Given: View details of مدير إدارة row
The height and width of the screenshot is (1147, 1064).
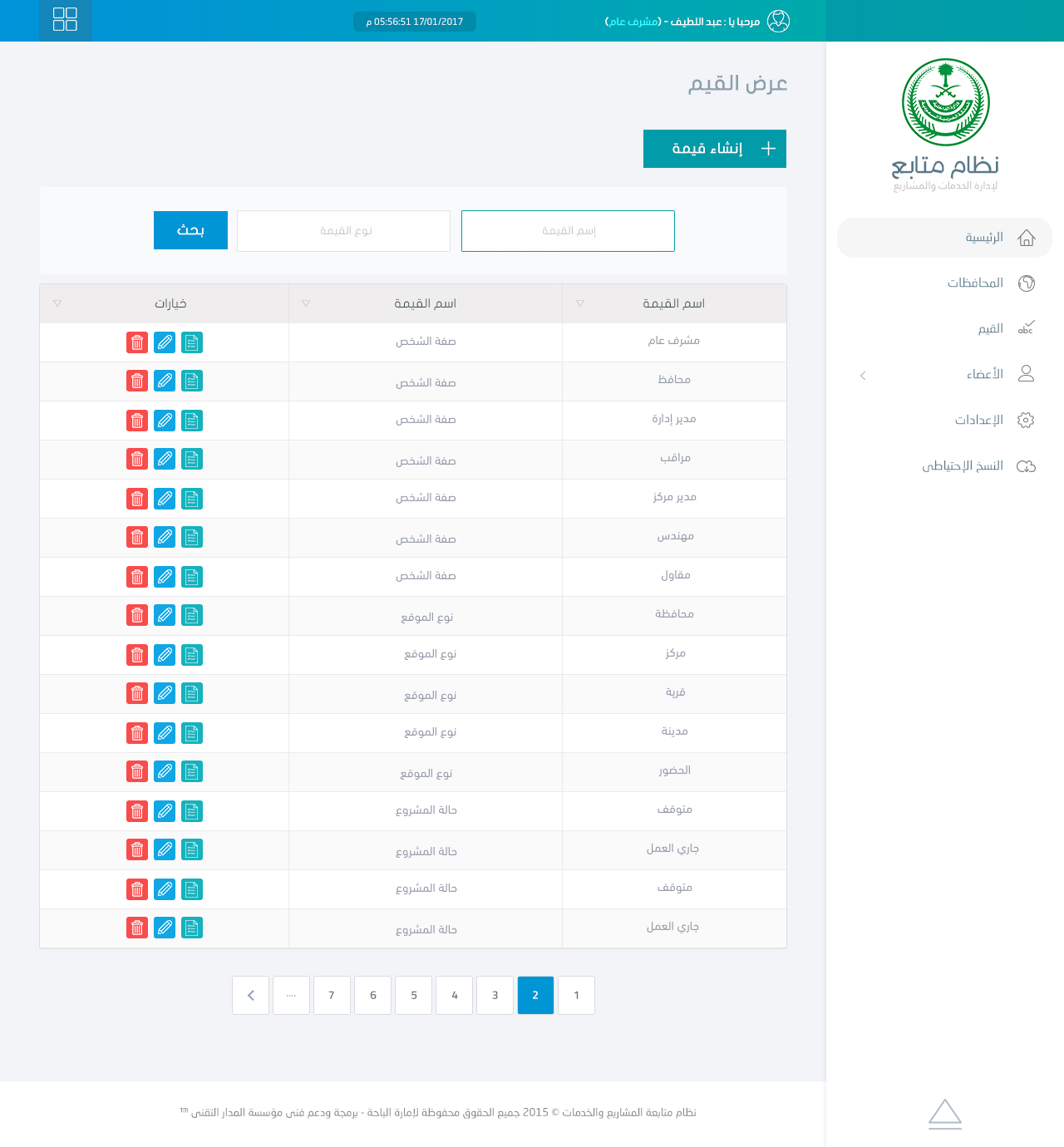Looking at the screenshot, I should (x=192, y=421).
